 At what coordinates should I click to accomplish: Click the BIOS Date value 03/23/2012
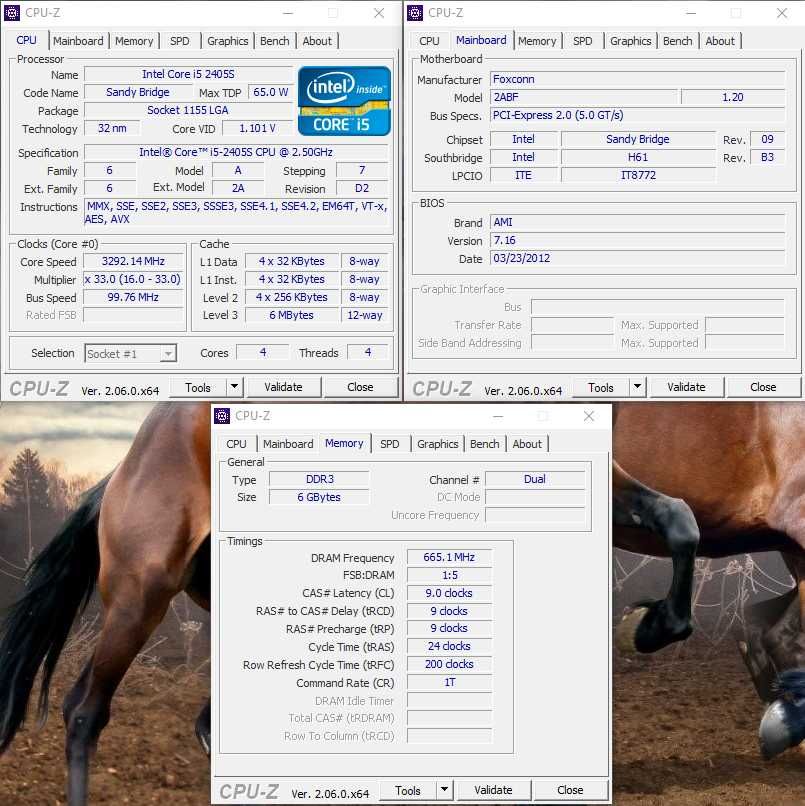click(x=637, y=258)
